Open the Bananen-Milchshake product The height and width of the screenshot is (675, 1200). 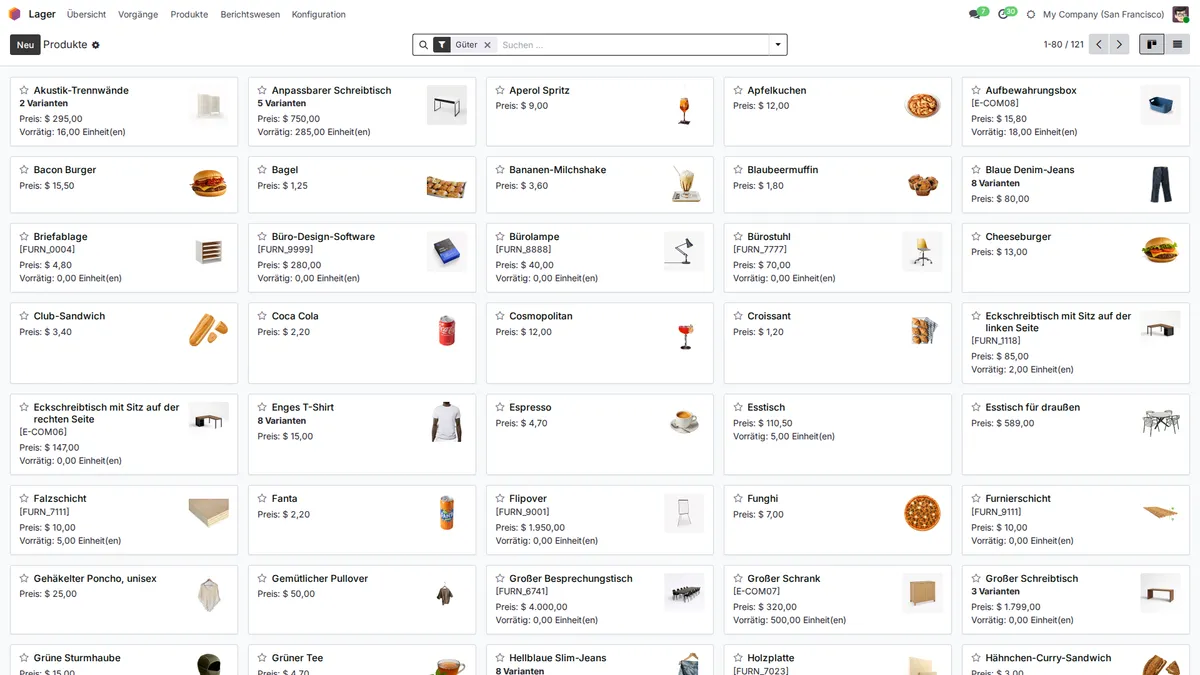(x=600, y=184)
